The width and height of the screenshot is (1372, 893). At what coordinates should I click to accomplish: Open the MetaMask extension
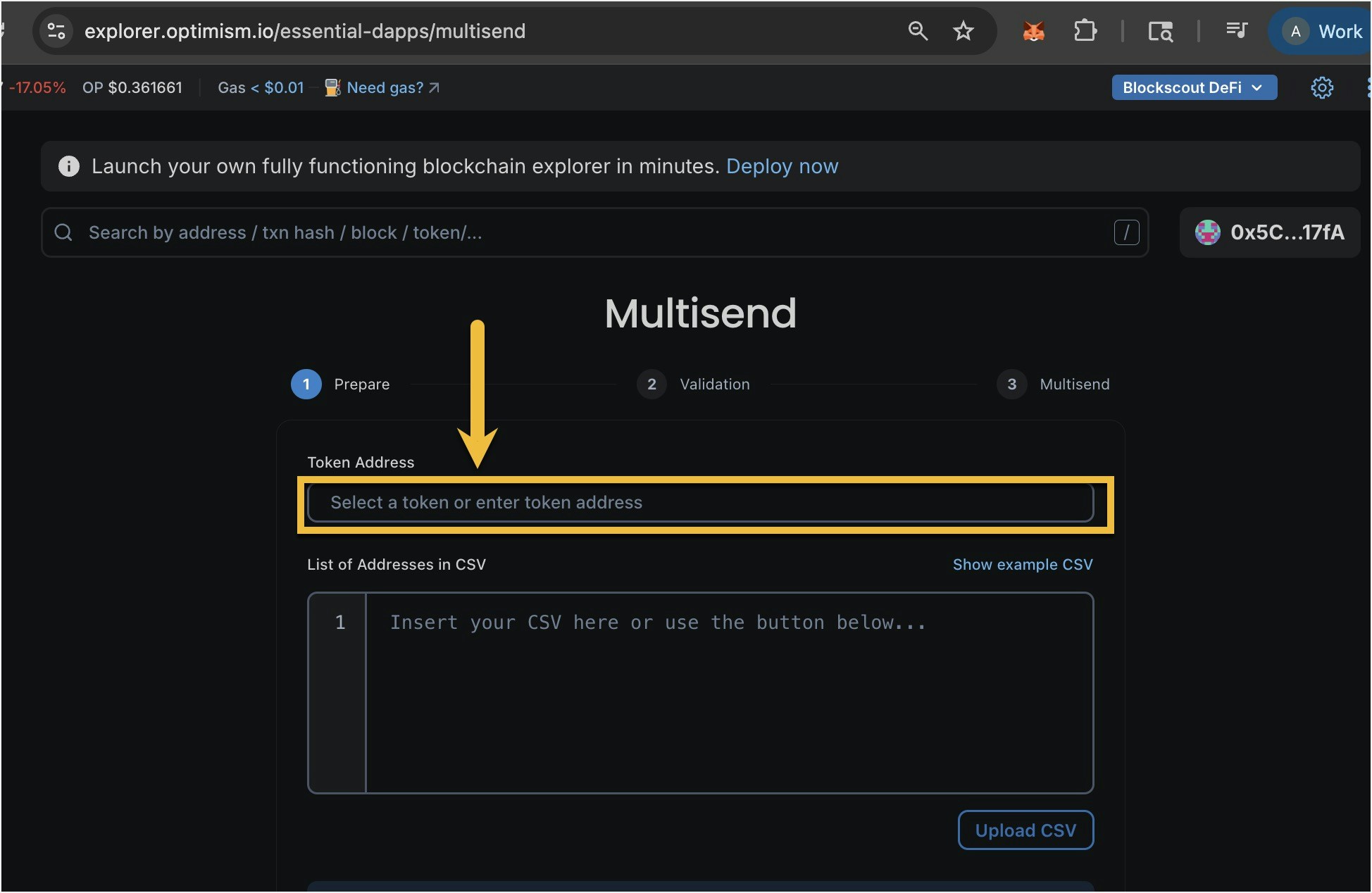pos(1033,31)
